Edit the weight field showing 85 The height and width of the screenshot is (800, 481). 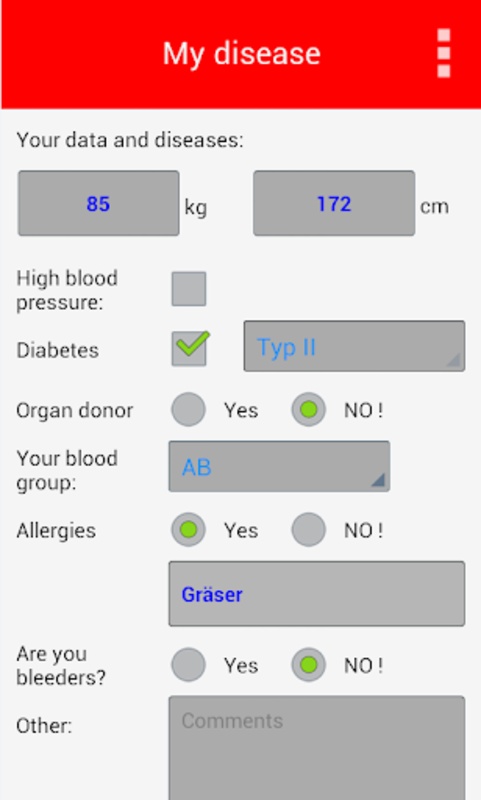(x=98, y=204)
